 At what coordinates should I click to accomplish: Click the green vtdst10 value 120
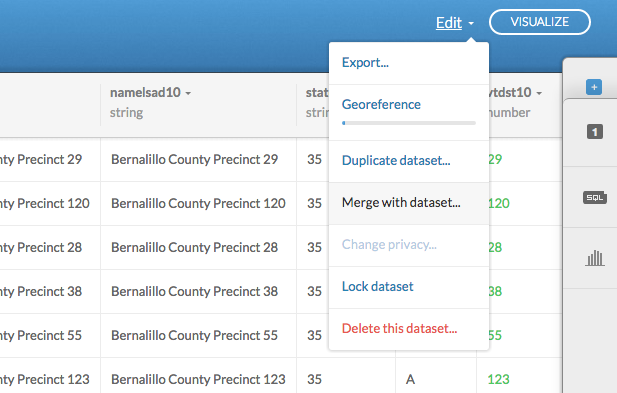point(499,203)
